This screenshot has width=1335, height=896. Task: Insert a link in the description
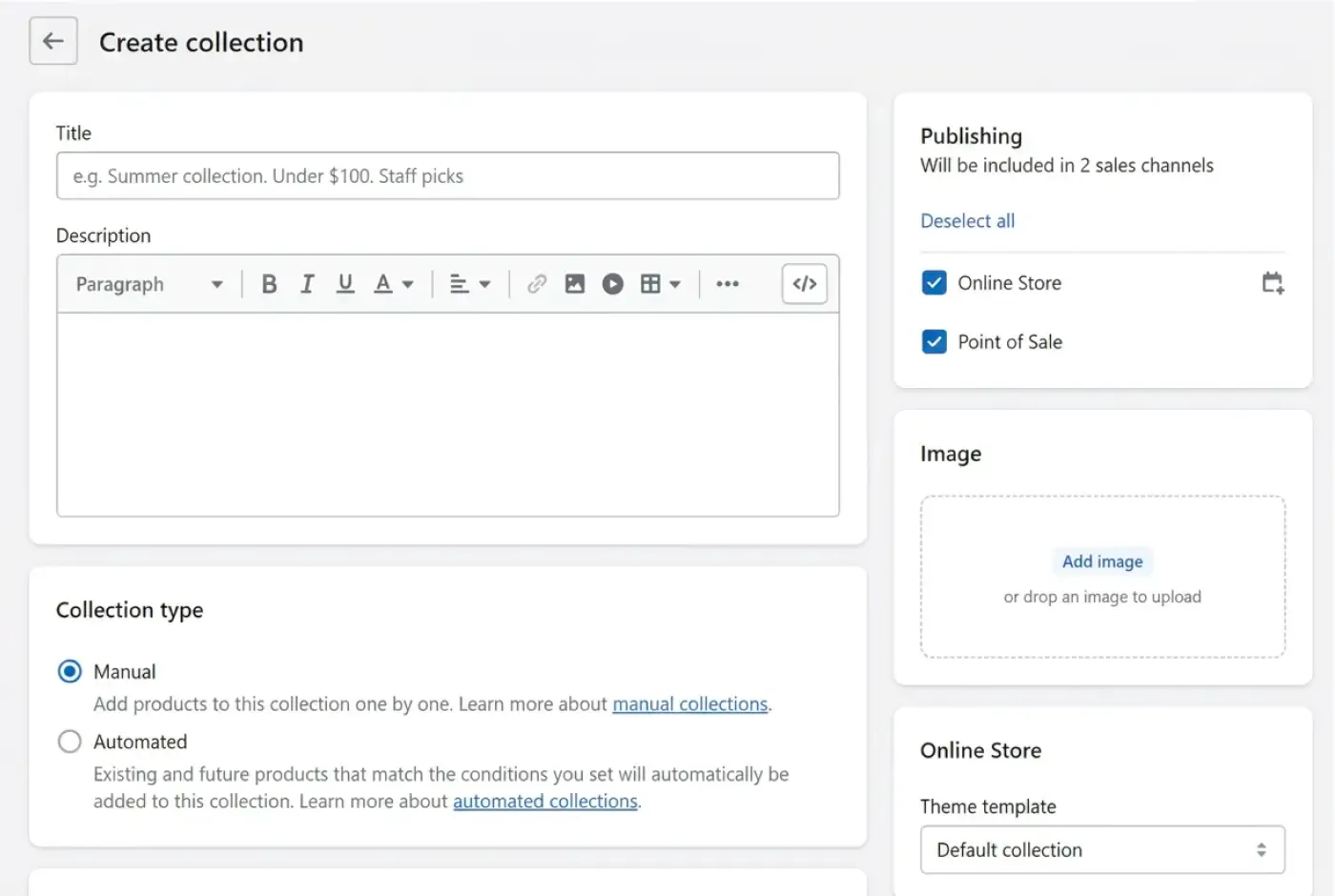[536, 283]
